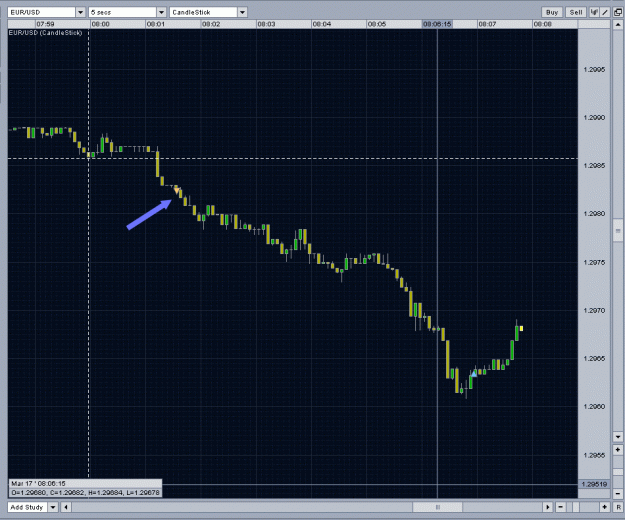
Task: Click the horizontal scroll left arrow
Action: 66,507
